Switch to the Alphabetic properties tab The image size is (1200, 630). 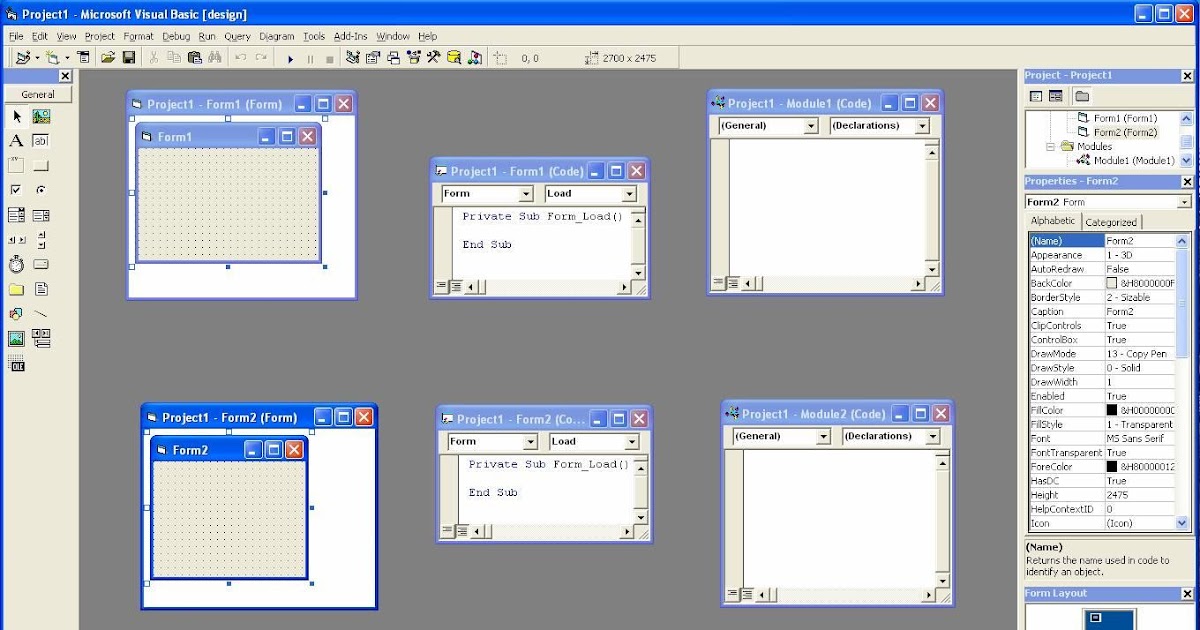point(1054,221)
